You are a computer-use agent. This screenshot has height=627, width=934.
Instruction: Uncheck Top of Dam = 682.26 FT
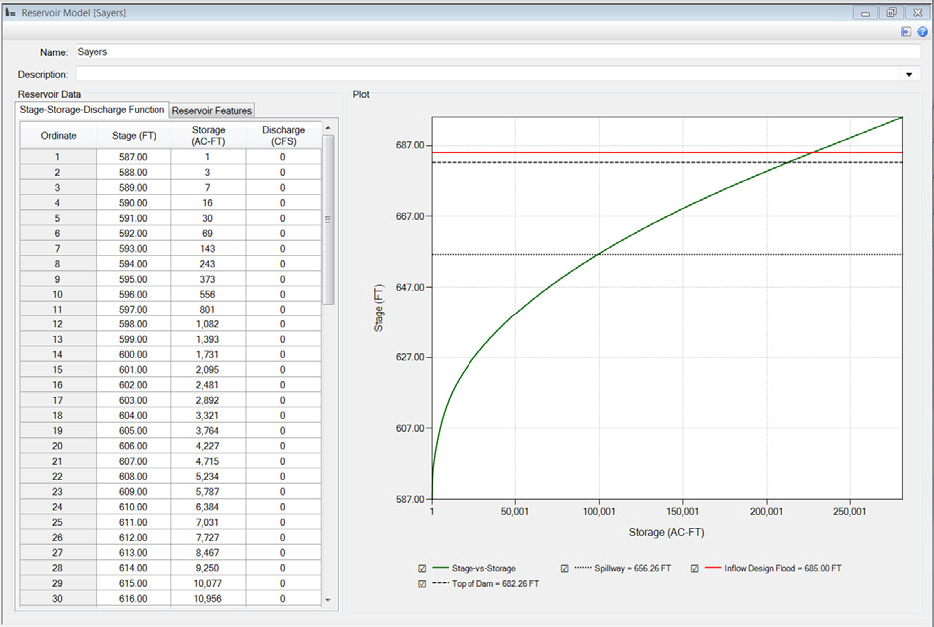click(422, 582)
